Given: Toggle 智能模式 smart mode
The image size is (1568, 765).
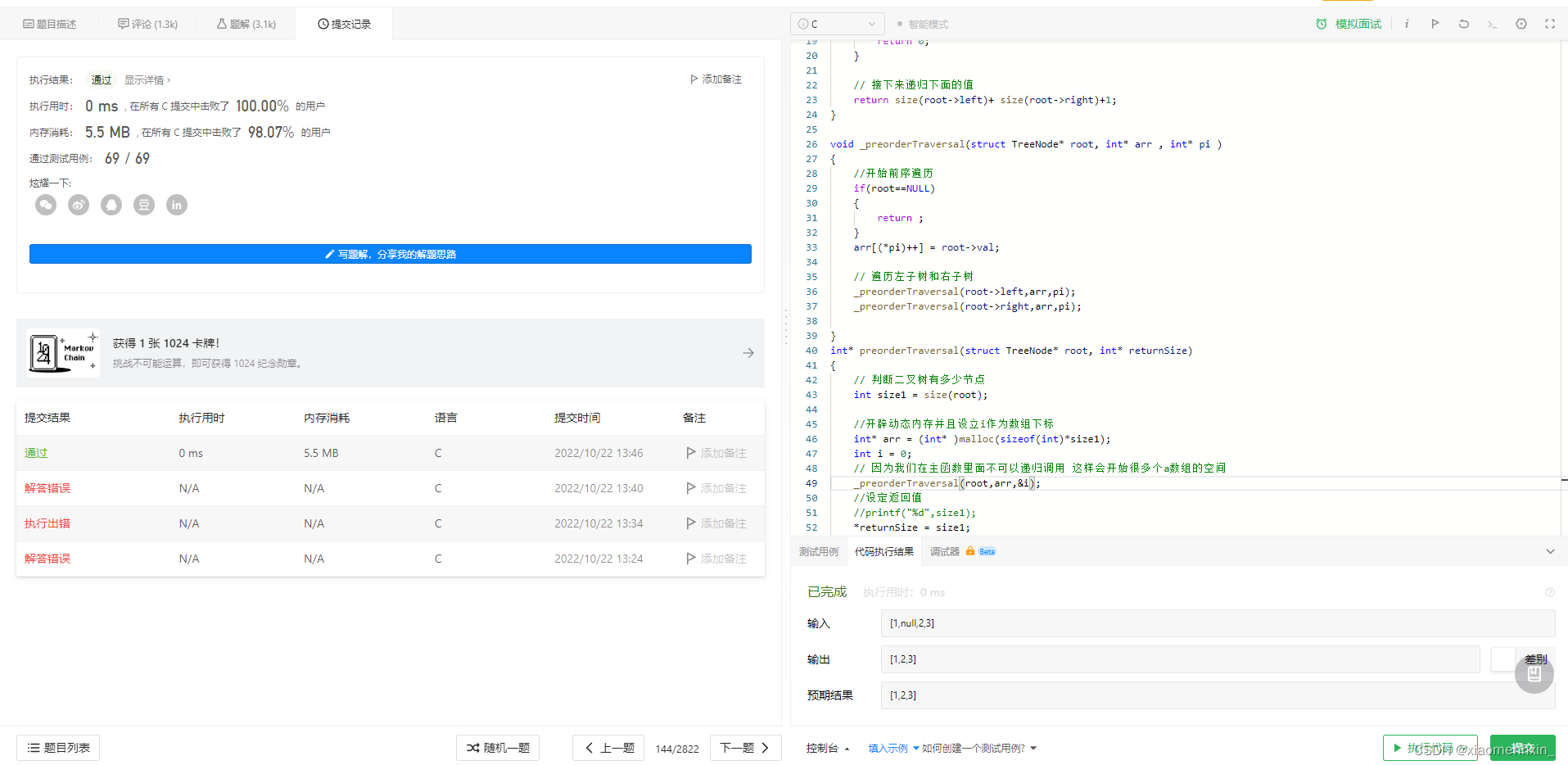Looking at the screenshot, I should pos(922,24).
